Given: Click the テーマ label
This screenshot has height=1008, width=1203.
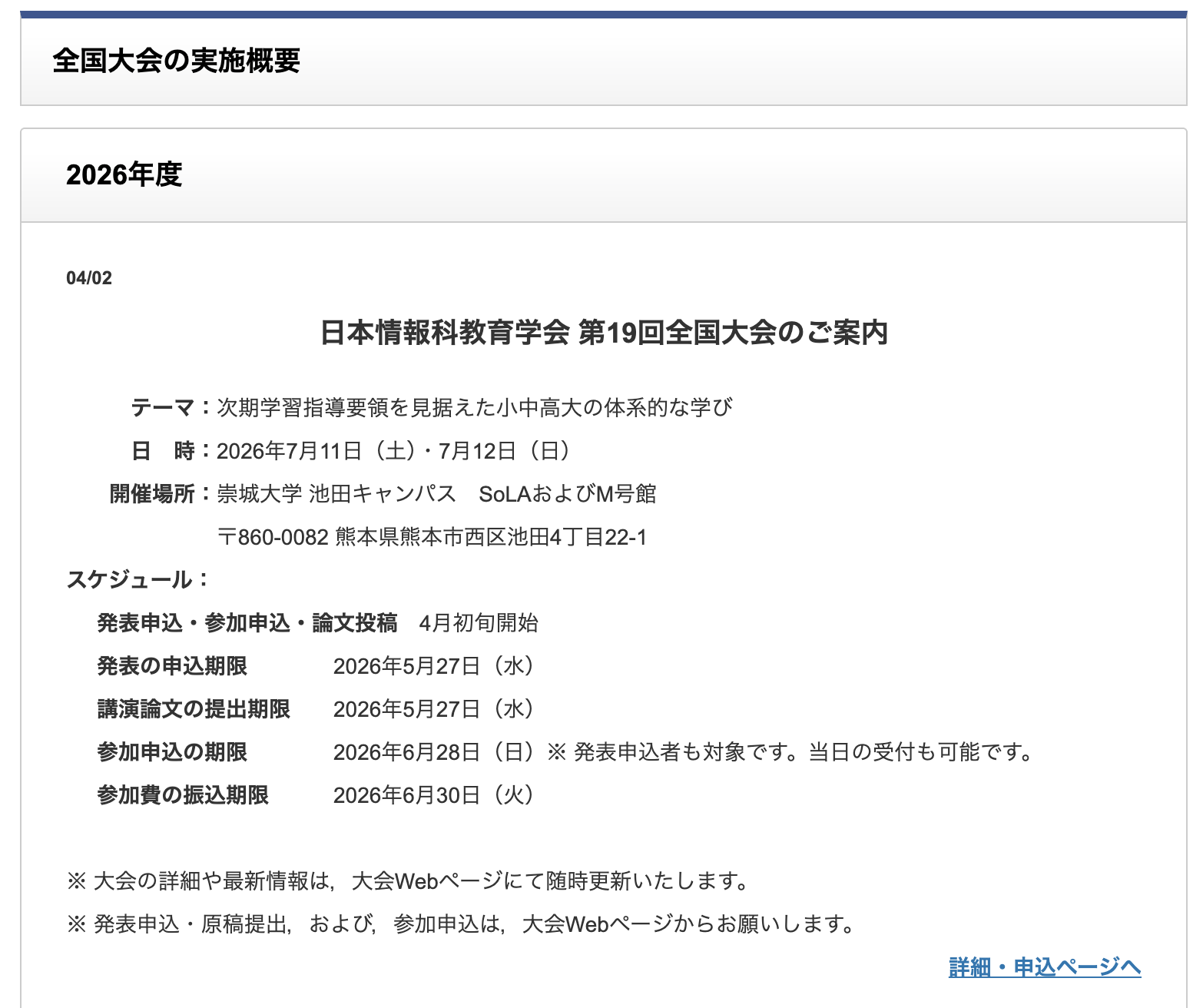Looking at the screenshot, I should pos(163,407).
